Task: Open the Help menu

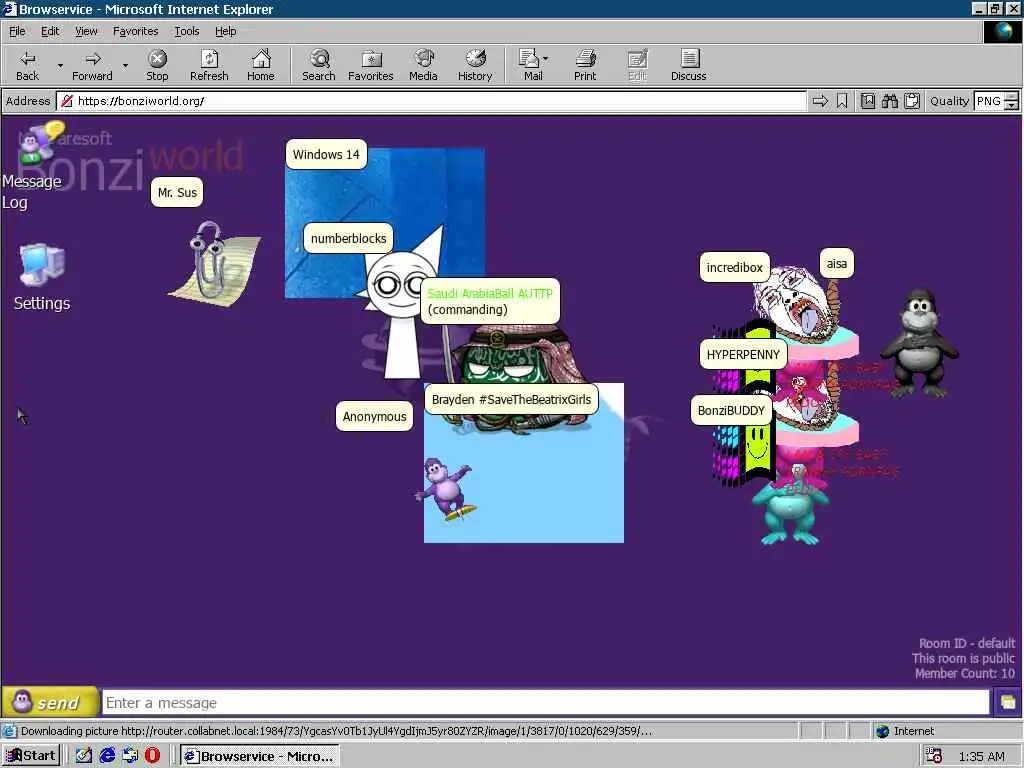Action: 225,31
